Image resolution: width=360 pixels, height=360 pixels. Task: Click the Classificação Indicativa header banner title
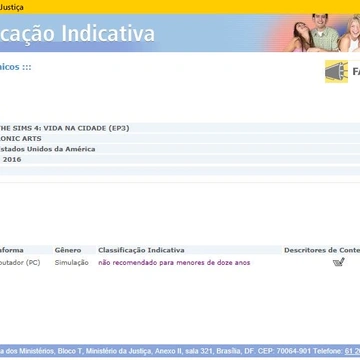[77, 33]
